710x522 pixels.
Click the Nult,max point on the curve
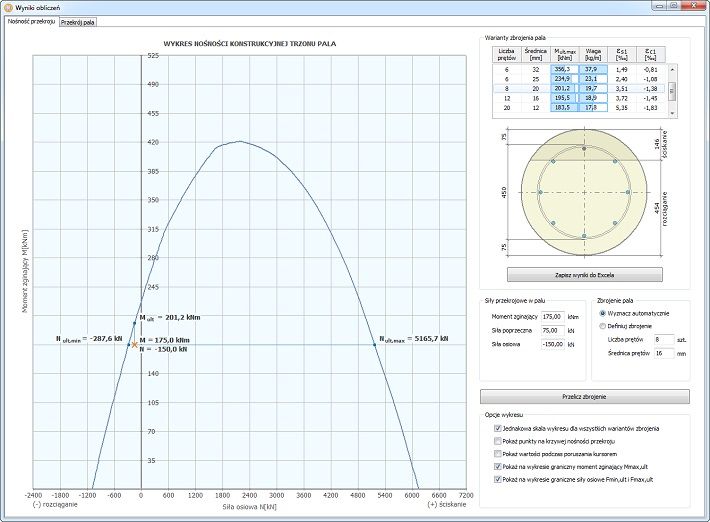[x=374, y=345]
